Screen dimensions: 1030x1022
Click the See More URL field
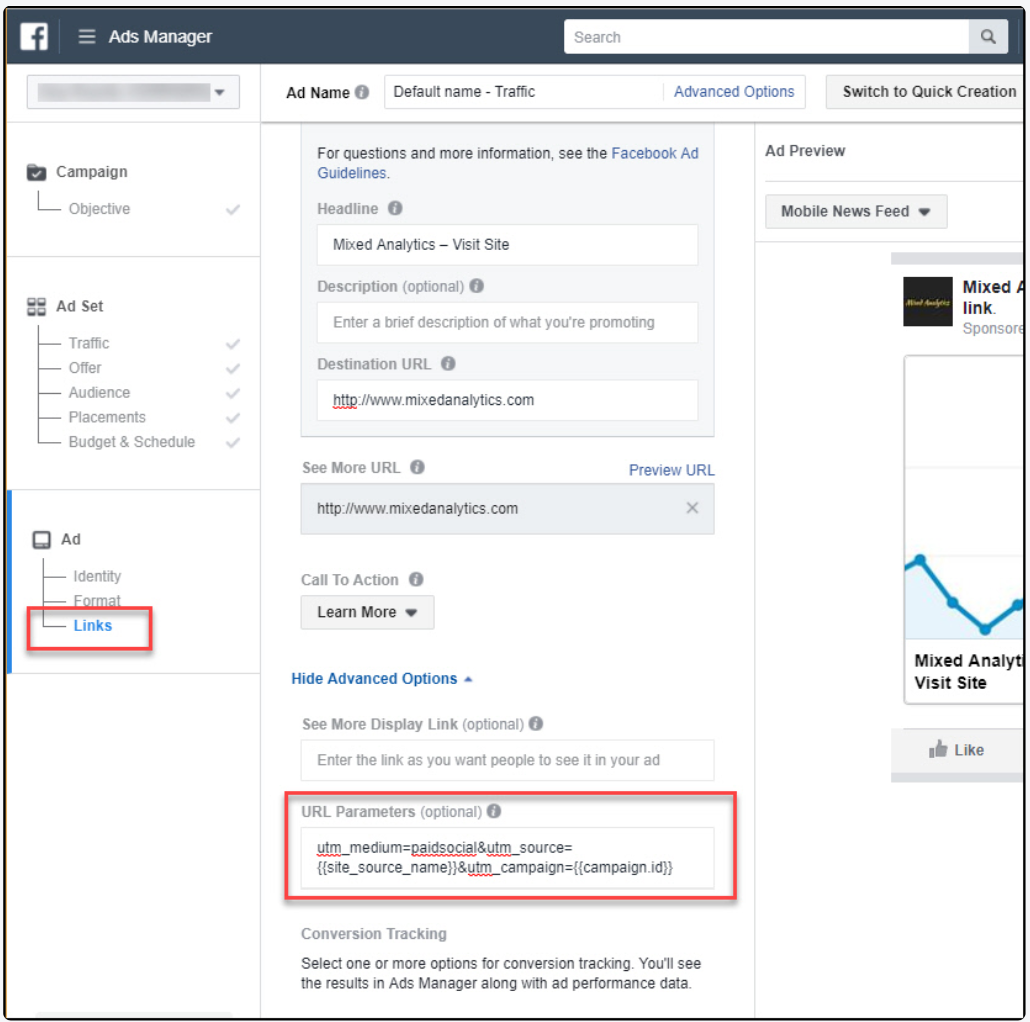[507, 508]
